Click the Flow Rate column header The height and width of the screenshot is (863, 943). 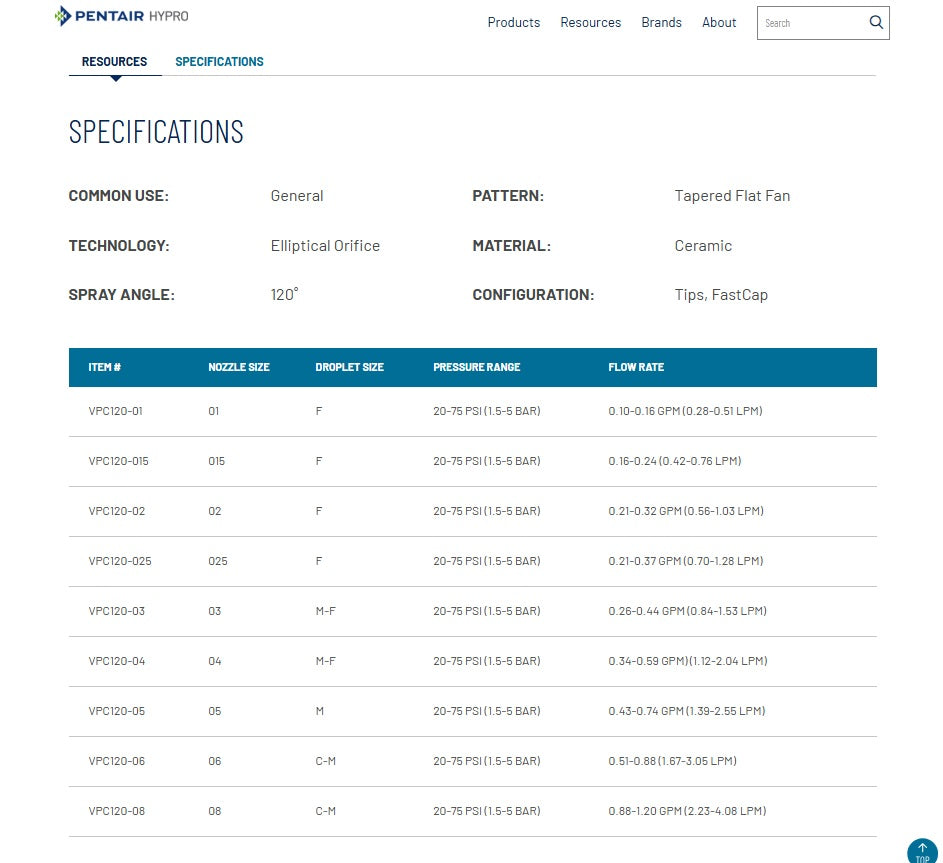635,367
